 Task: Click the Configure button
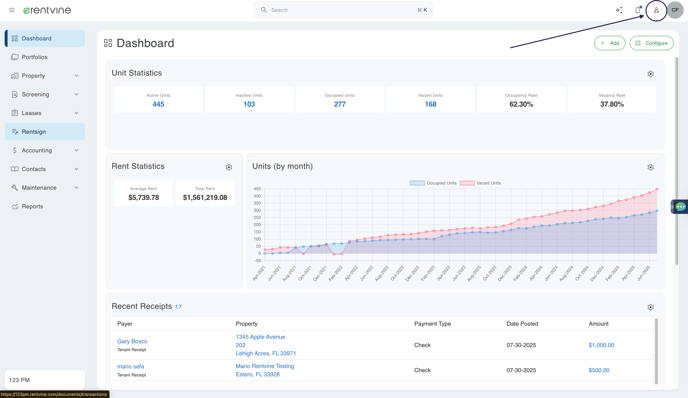(652, 43)
